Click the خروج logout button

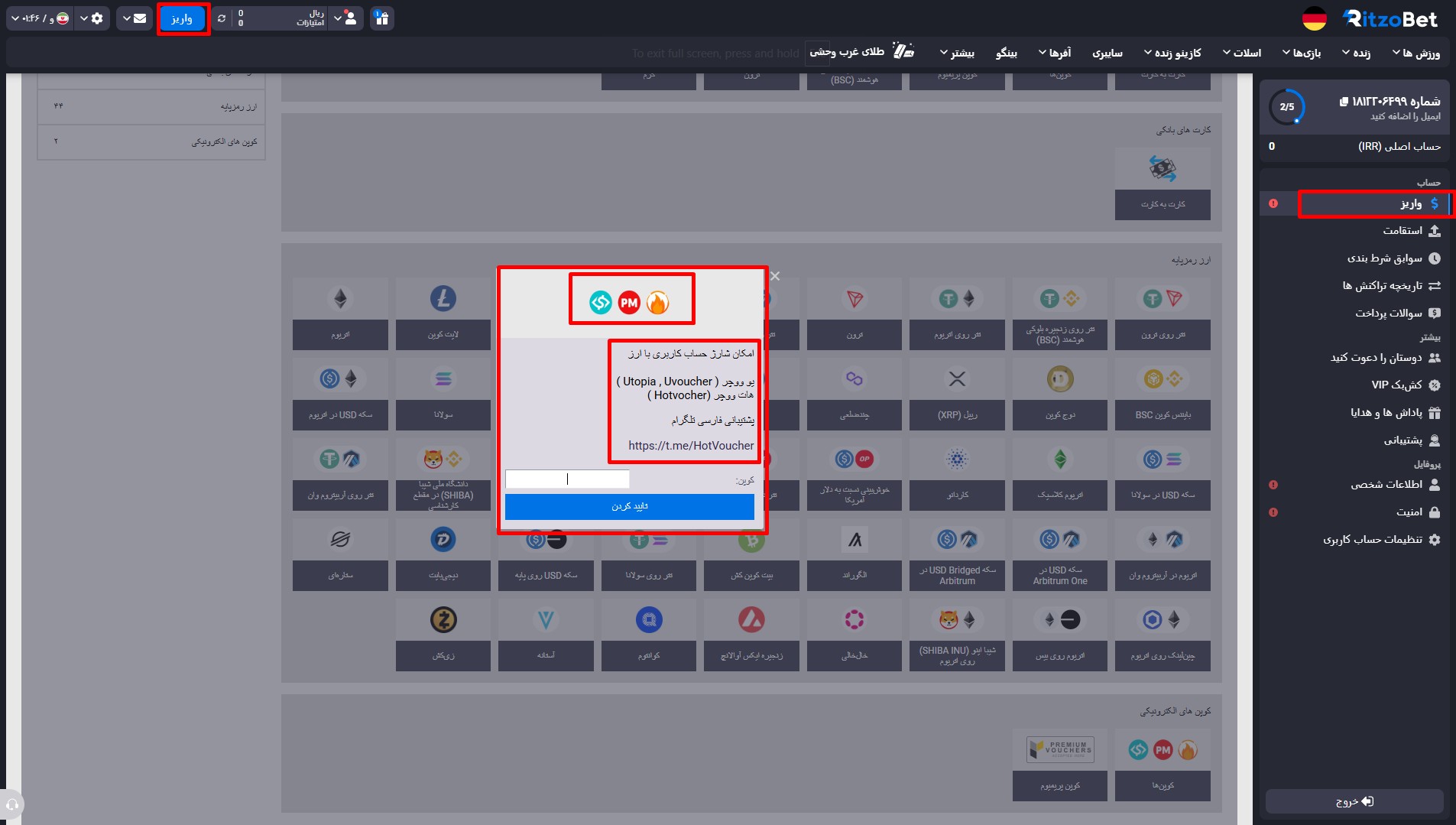coord(1354,801)
